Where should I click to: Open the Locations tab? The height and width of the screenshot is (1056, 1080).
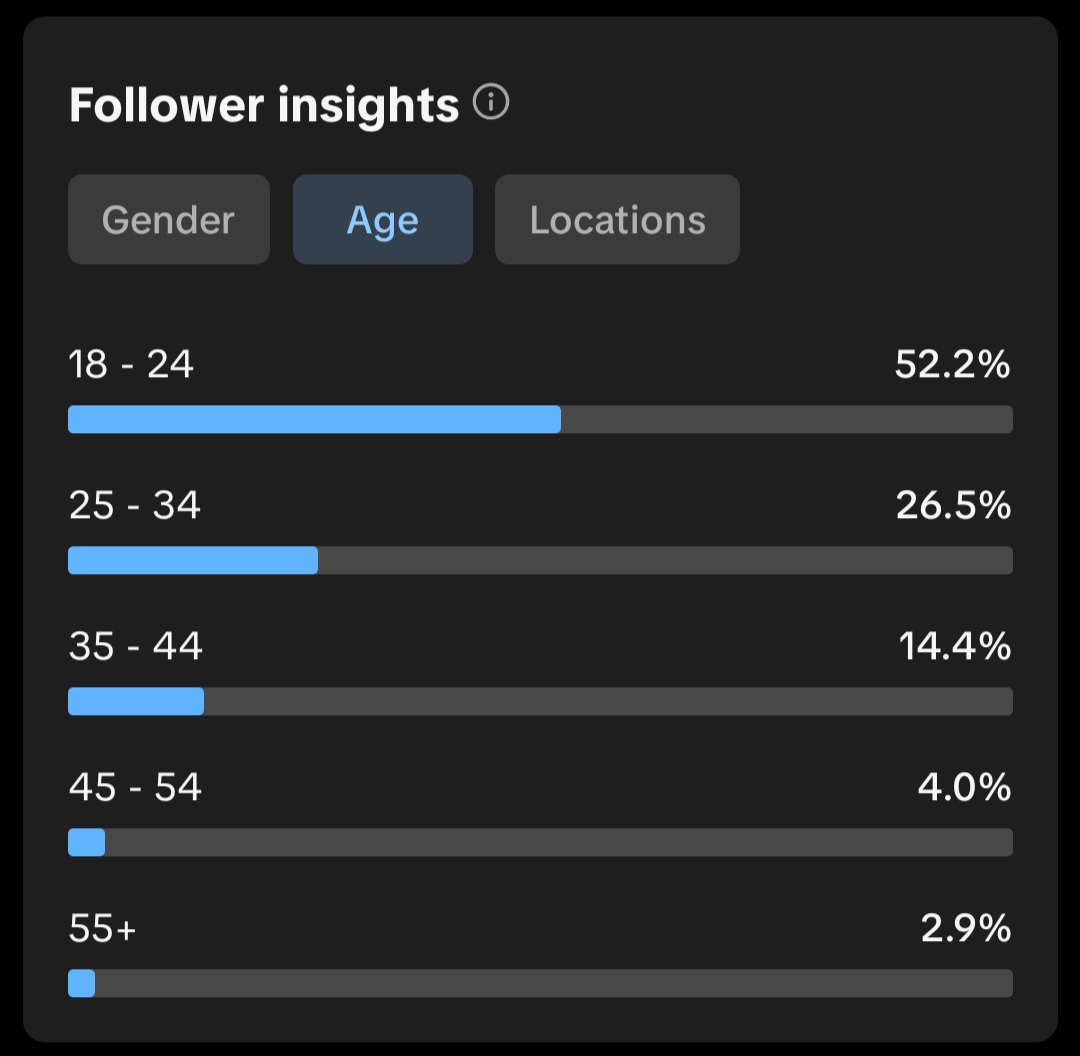(617, 220)
